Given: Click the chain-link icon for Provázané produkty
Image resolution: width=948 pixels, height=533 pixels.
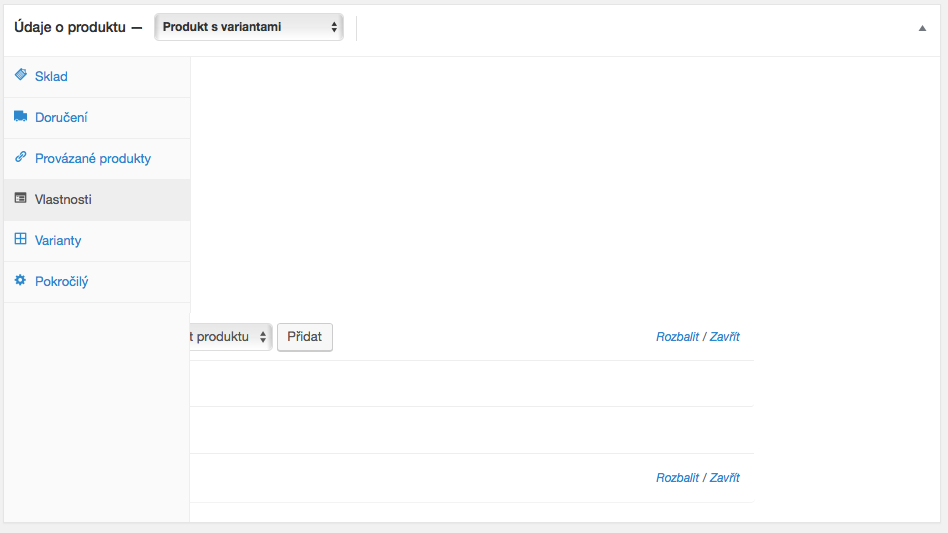Looking at the screenshot, I should (21, 157).
